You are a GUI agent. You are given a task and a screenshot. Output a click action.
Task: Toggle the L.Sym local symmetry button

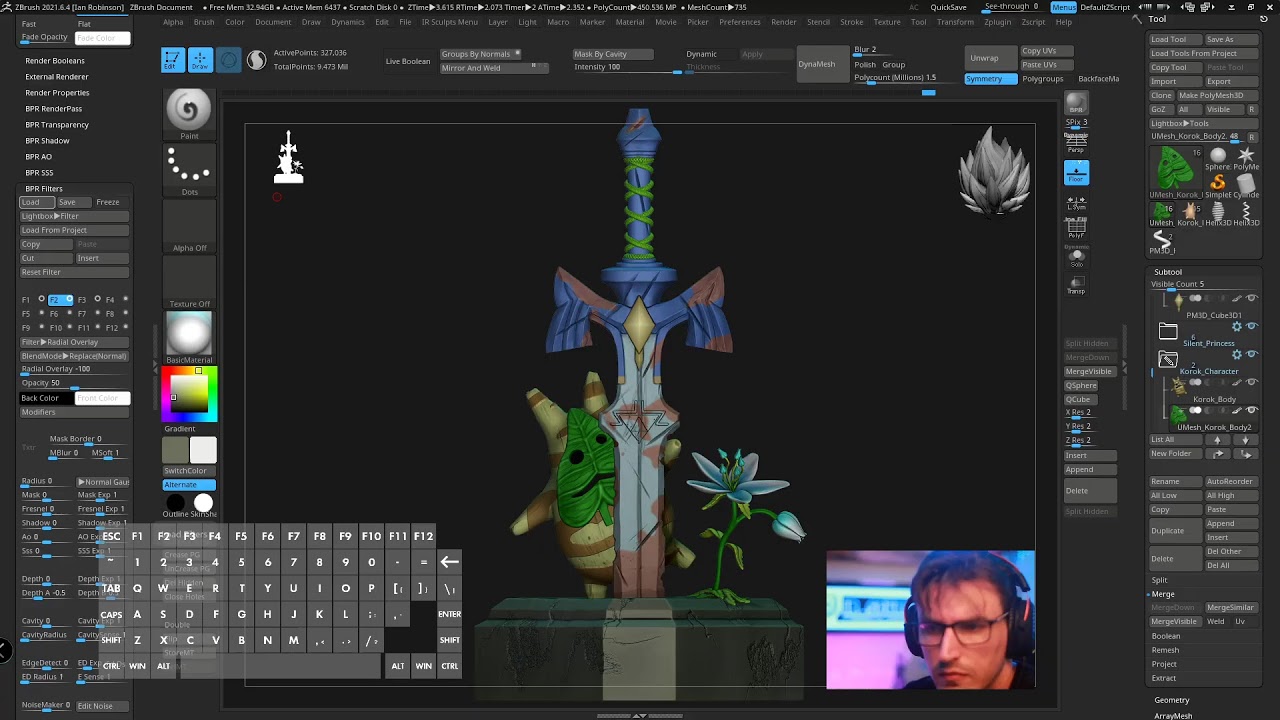1076,201
